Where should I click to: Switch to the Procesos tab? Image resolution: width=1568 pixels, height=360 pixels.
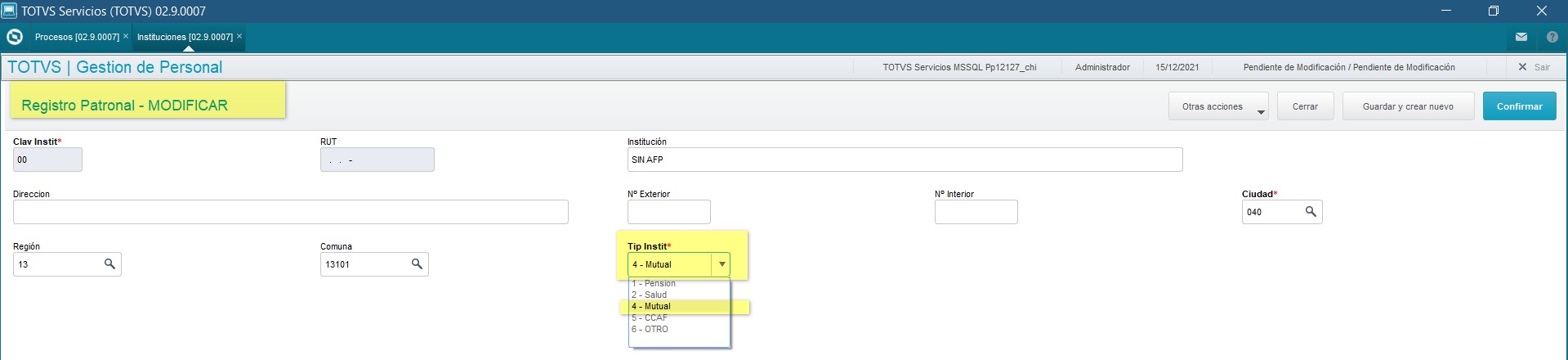pos(77,37)
